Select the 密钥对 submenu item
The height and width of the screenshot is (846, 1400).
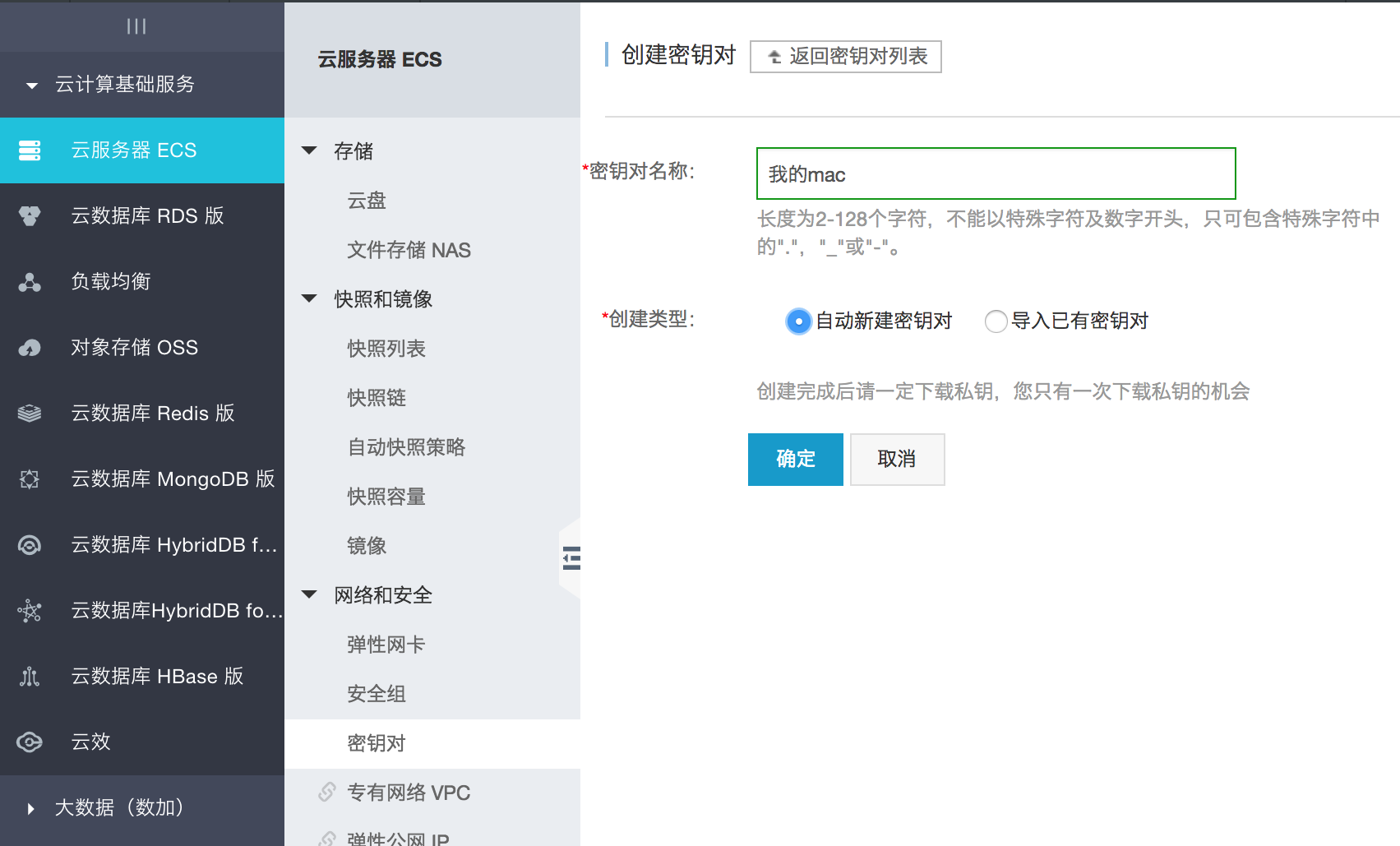tap(432, 743)
